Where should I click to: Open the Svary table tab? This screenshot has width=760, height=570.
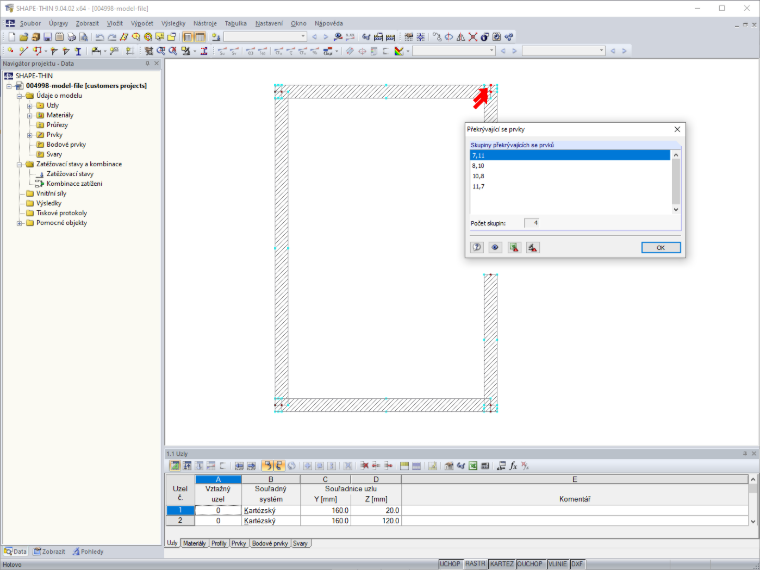coord(300,543)
